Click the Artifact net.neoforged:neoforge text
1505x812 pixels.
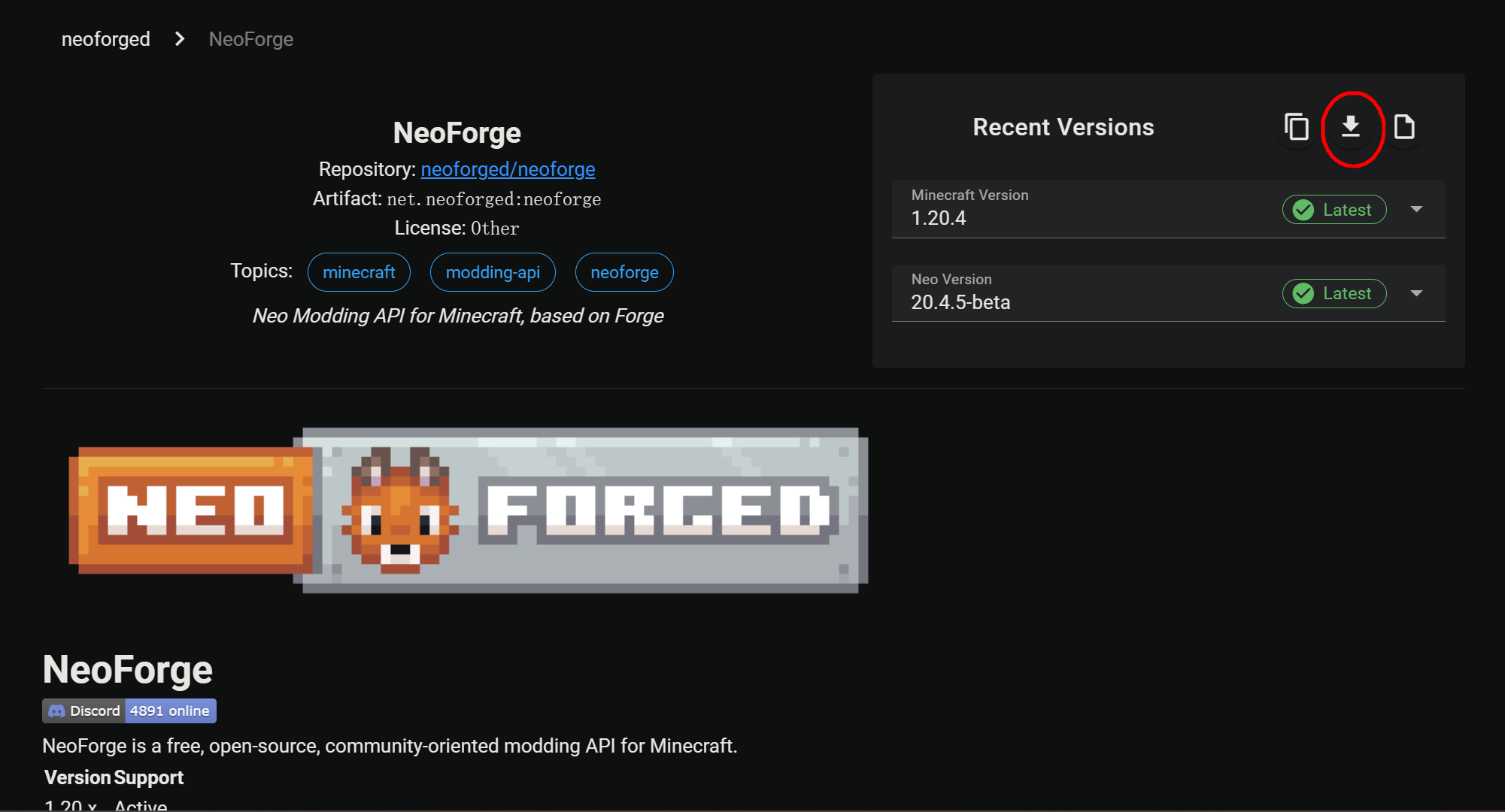(x=457, y=199)
